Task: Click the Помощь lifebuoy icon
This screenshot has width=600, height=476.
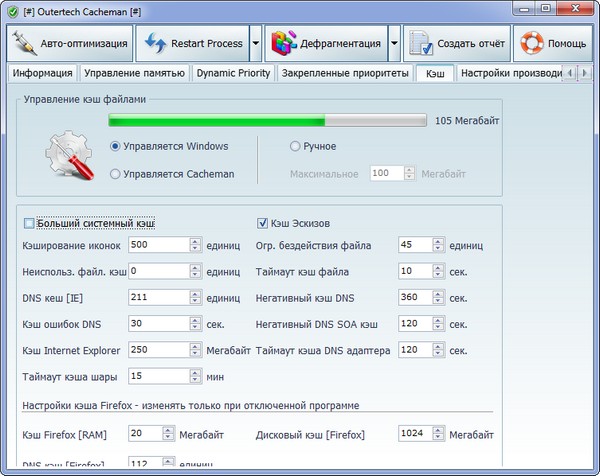Action: click(533, 44)
